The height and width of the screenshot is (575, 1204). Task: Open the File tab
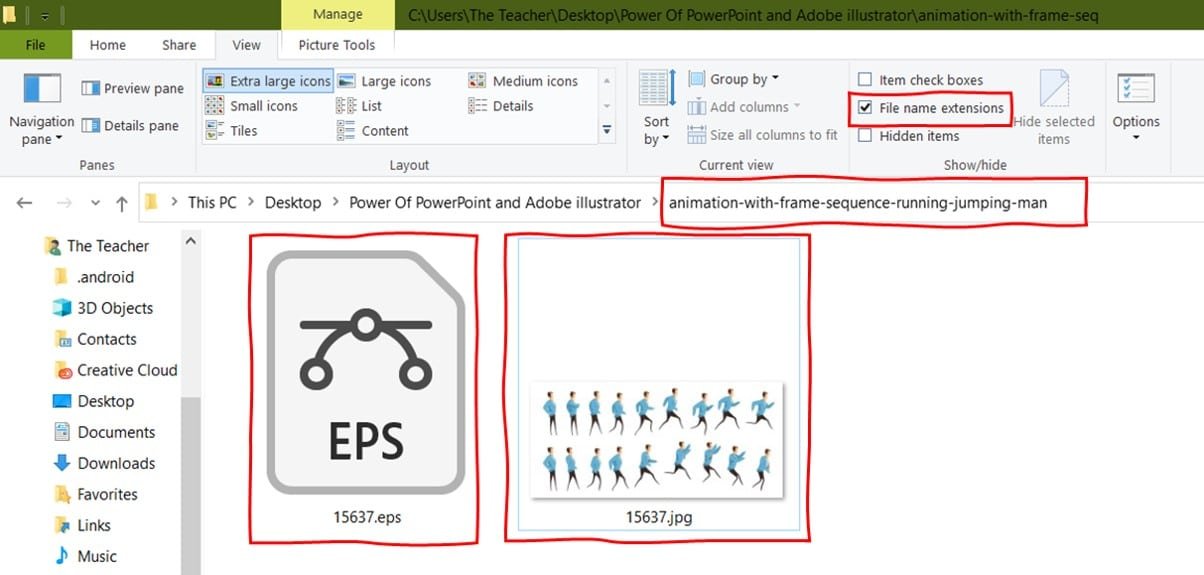(35, 45)
